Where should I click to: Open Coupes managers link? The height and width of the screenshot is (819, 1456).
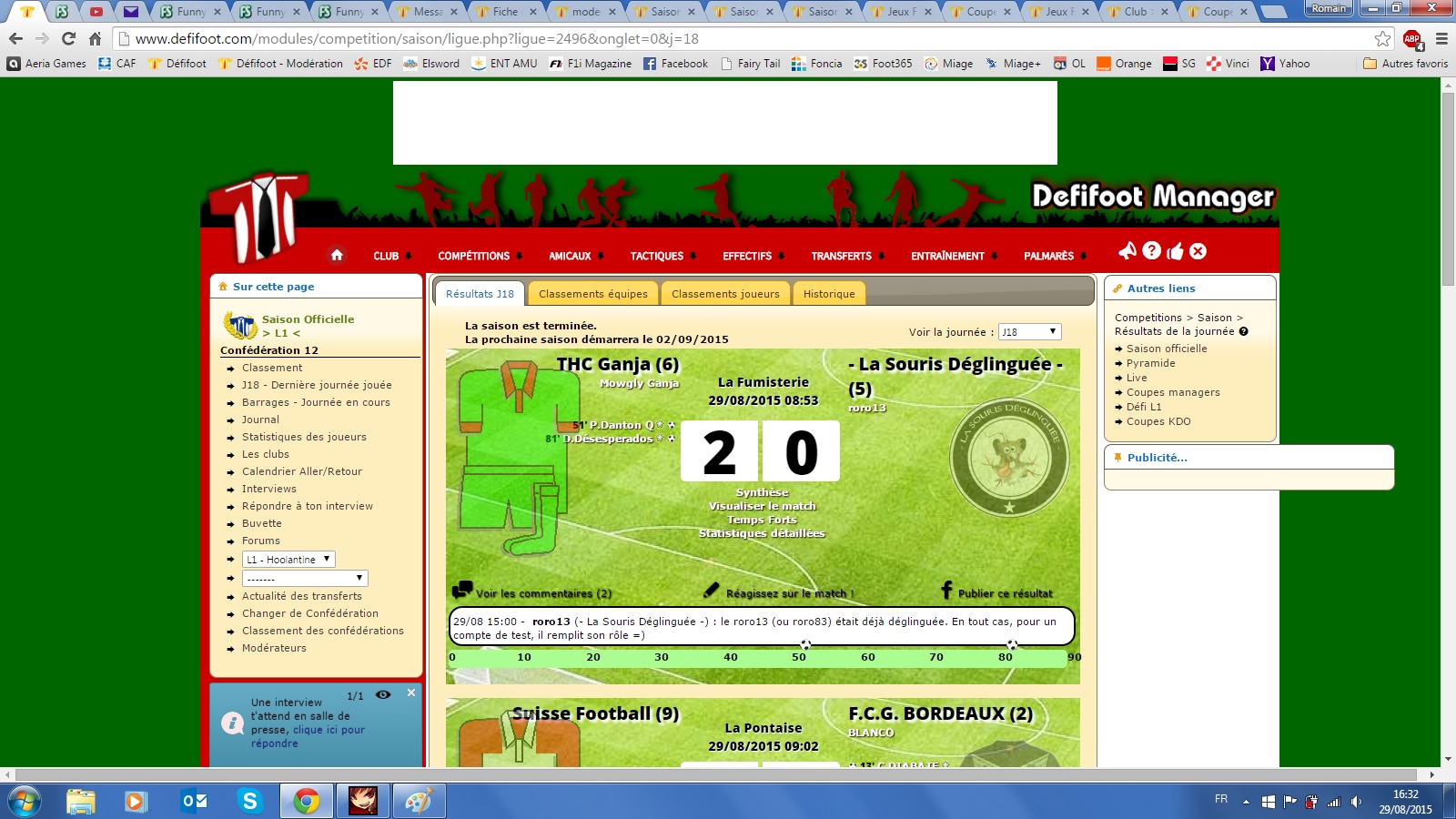(1173, 392)
